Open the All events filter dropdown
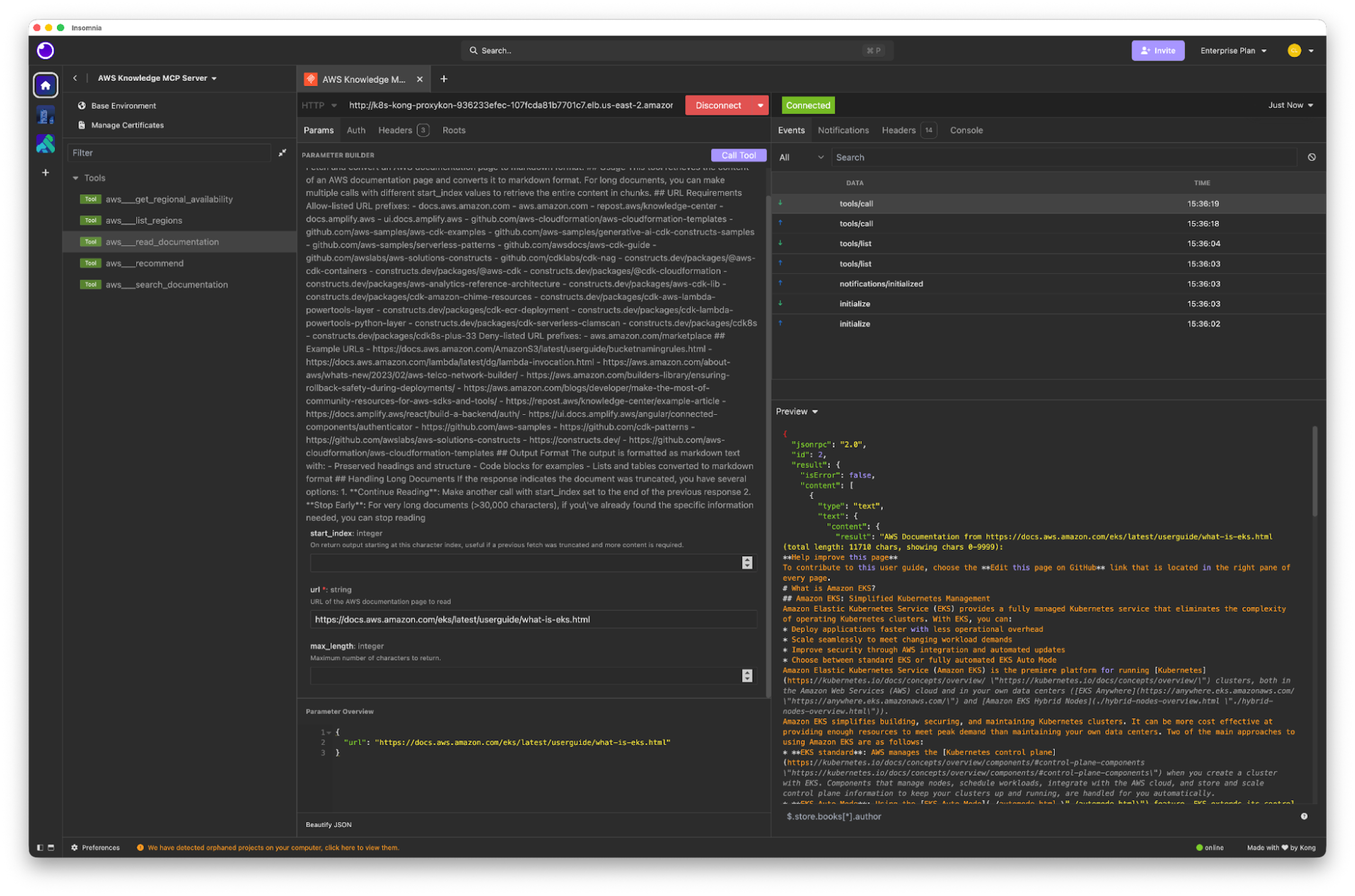1355x896 pixels. click(x=801, y=157)
